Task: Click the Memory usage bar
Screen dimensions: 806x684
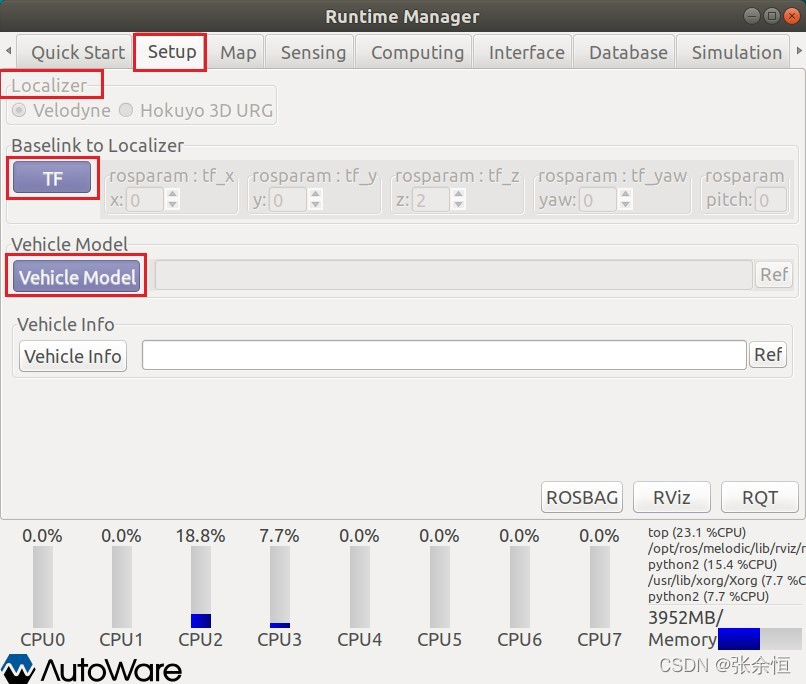Action: 759,639
